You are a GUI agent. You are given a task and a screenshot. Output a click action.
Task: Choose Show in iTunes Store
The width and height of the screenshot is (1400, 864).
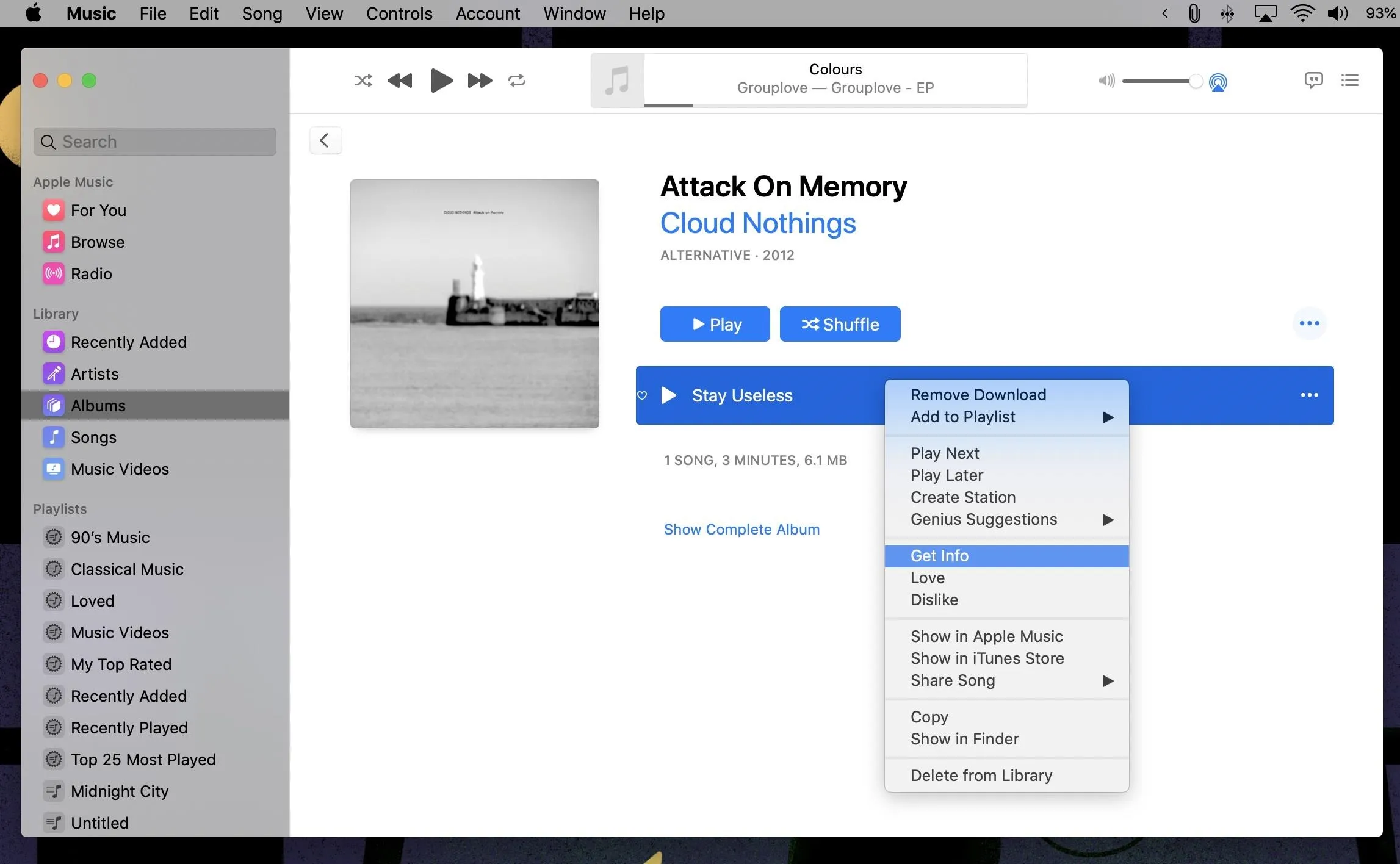pos(1007,658)
